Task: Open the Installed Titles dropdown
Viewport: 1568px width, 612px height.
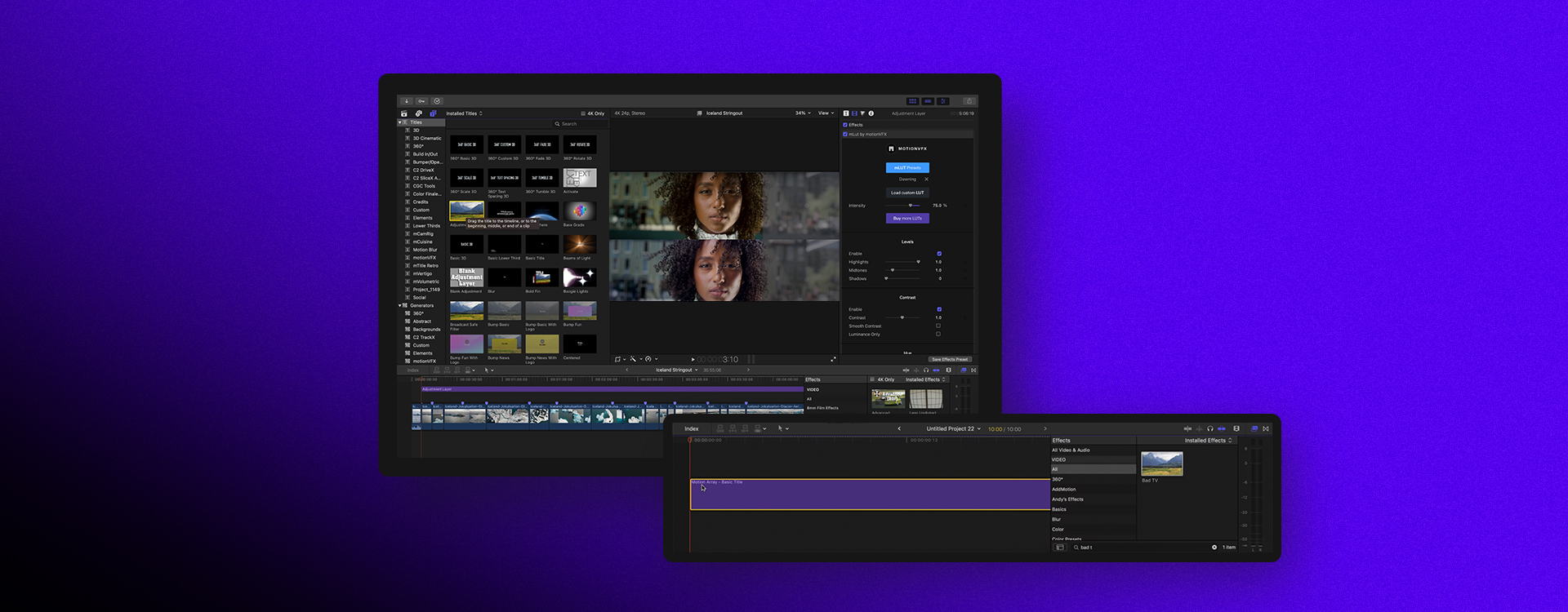Action: (x=464, y=113)
